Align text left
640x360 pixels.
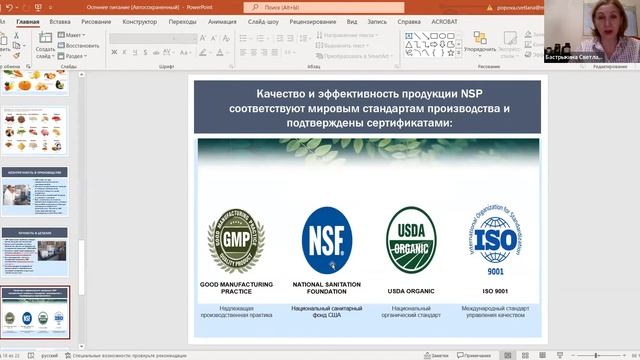pos(243,52)
